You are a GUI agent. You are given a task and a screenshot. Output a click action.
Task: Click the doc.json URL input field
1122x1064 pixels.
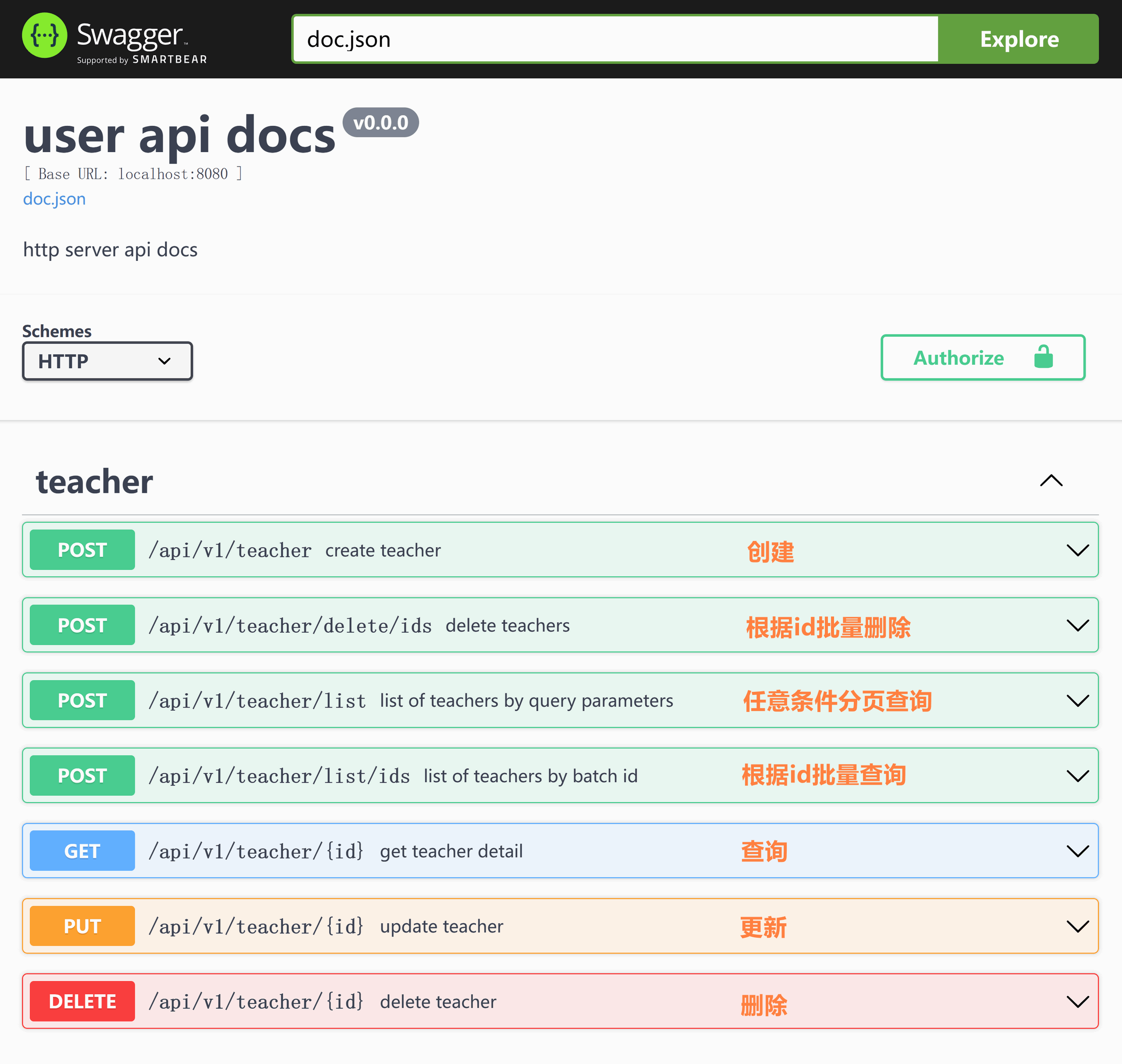(615, 39)
